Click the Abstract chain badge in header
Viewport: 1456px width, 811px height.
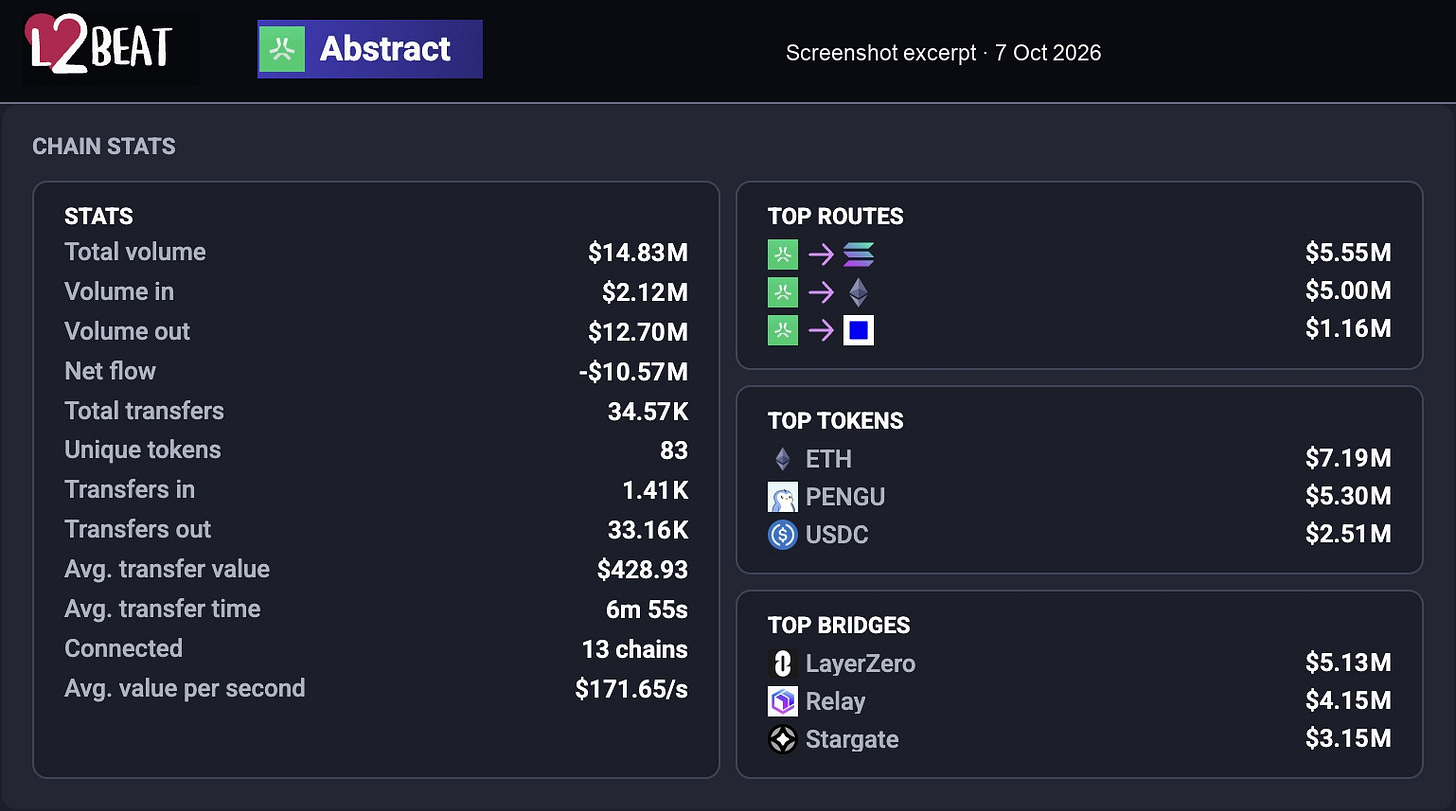pos(370,49)
